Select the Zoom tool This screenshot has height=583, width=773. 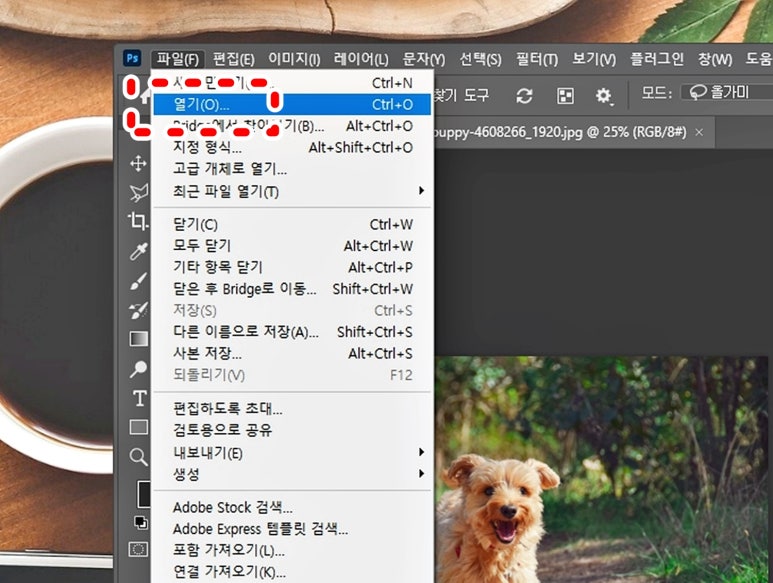coord(139,457)
